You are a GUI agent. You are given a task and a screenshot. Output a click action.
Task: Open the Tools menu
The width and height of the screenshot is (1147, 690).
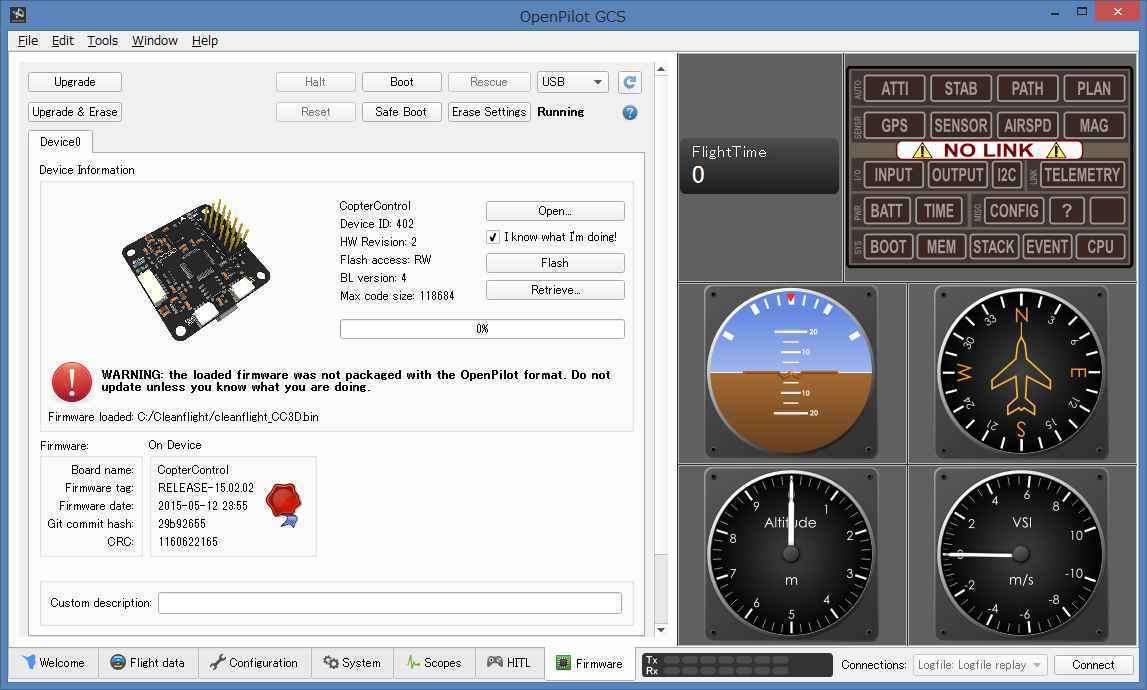coord(102,41)
